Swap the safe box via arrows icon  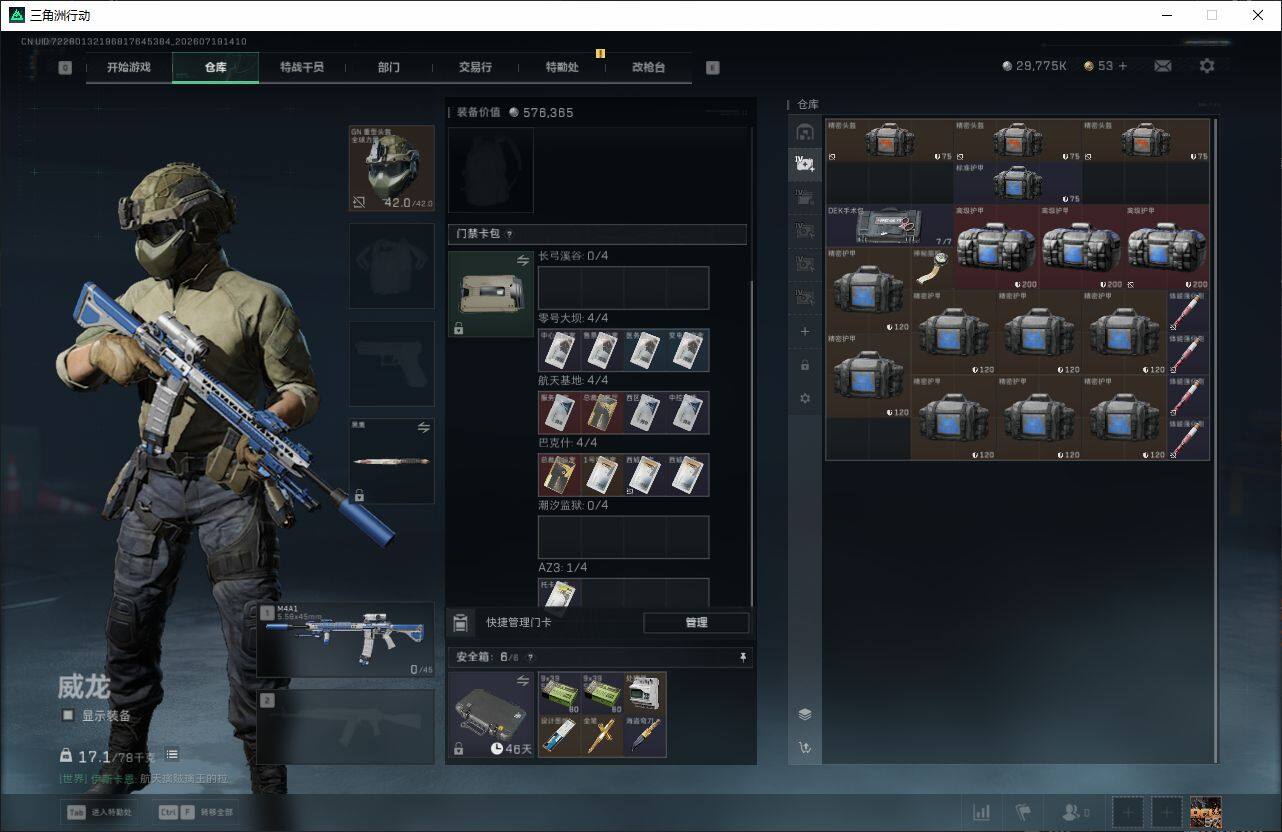point(523,680)
